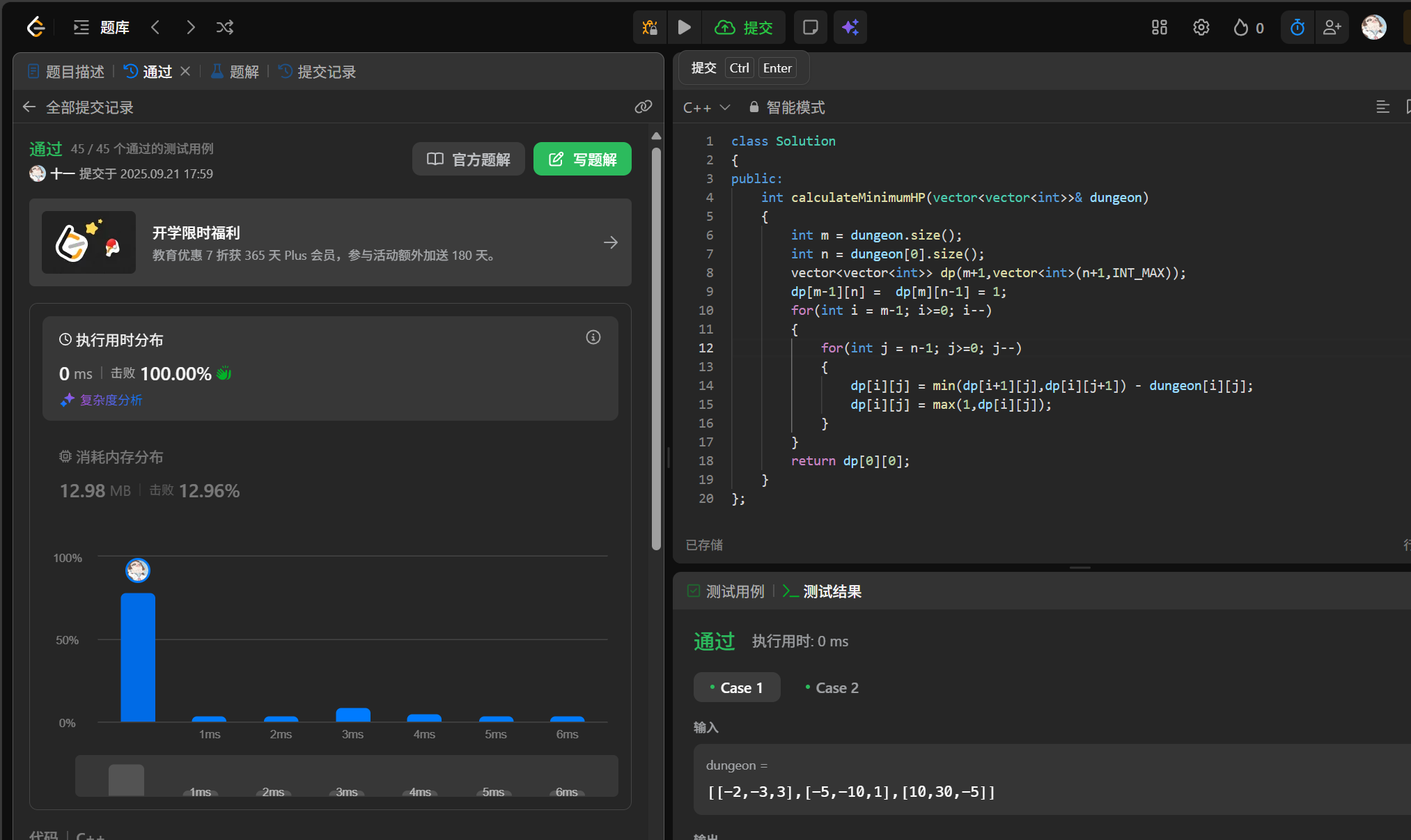Go to next problem chevron
This screenshot has width=1411, height=840.
[191, 27]
